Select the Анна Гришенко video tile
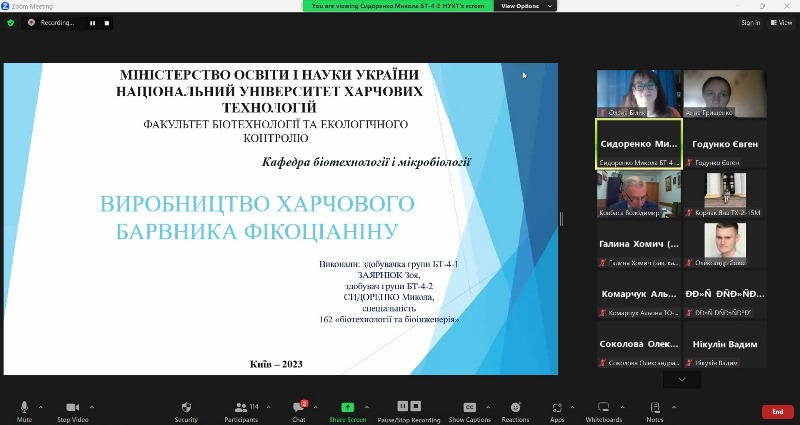The image size is (800, 425). (725, 94)
